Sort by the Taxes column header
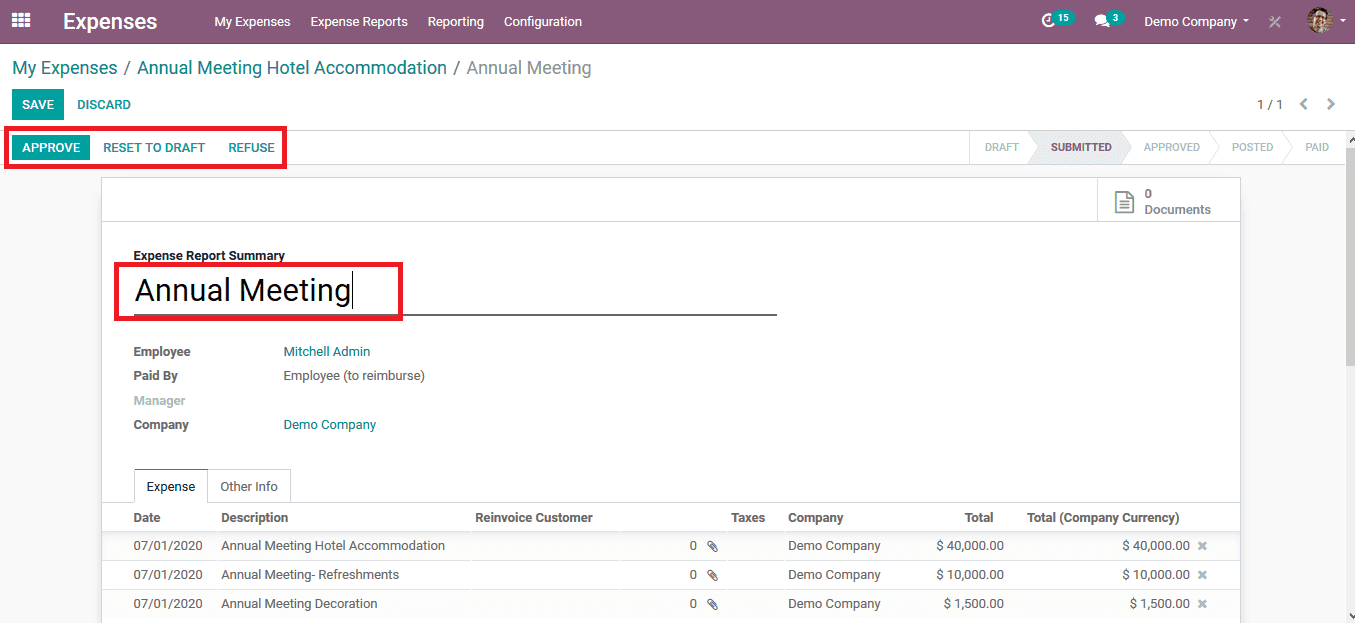The width and height of the screenshot is (1355, 623). coord(748,518)
